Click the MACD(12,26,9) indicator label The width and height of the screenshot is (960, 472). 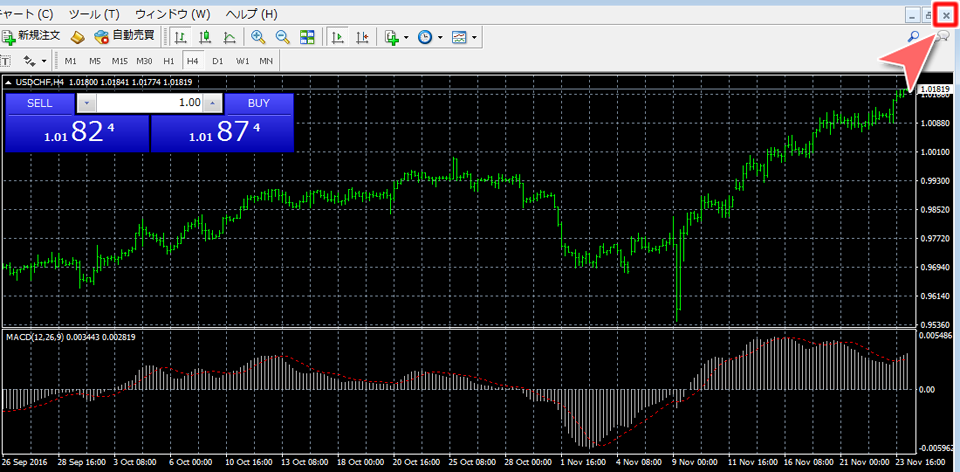tap(35, 336)
